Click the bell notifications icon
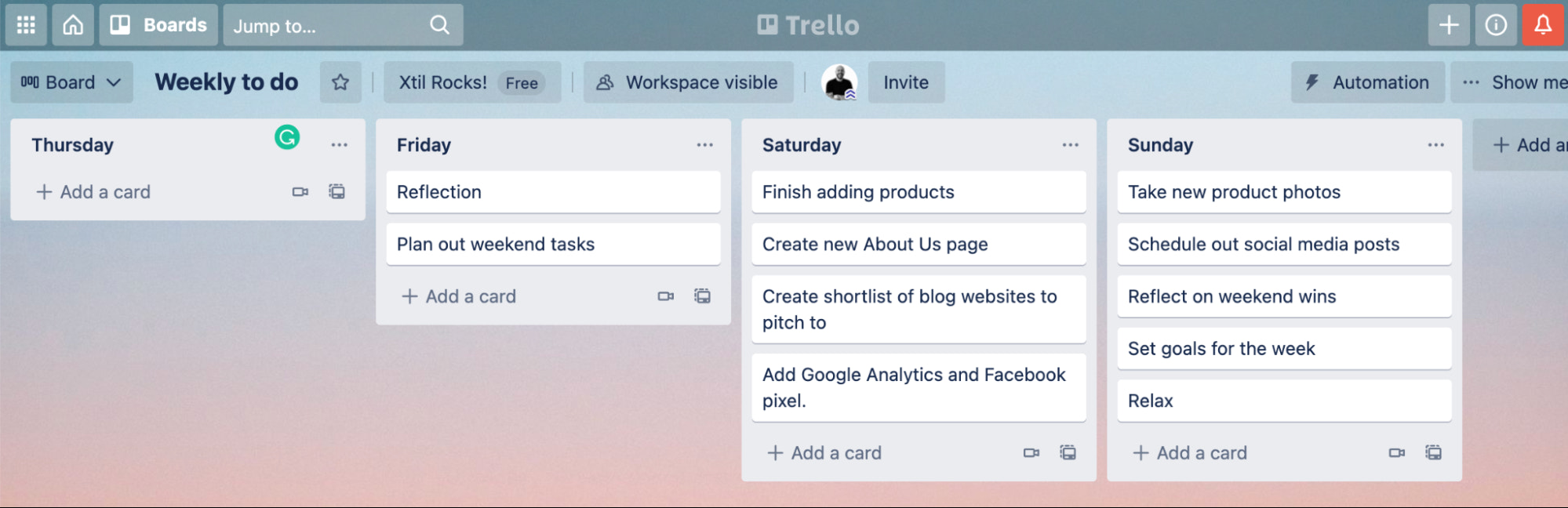The height and width of the screenshot is (508, 1568). point(1543,25)
